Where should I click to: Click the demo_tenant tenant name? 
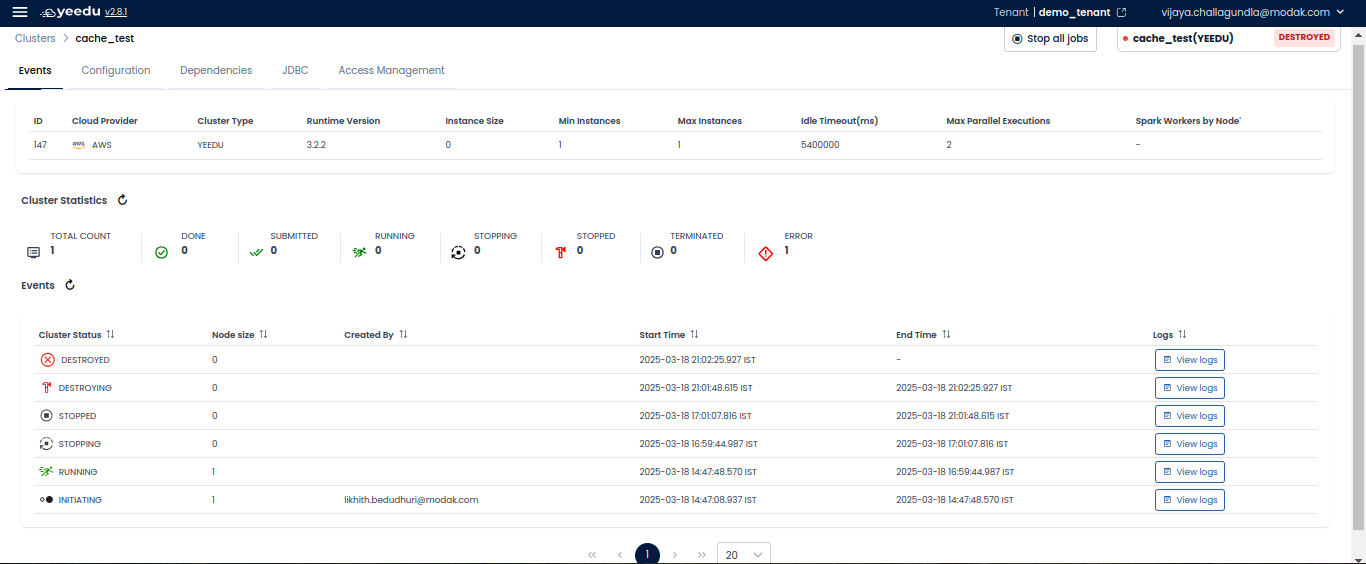(1075, 12)
